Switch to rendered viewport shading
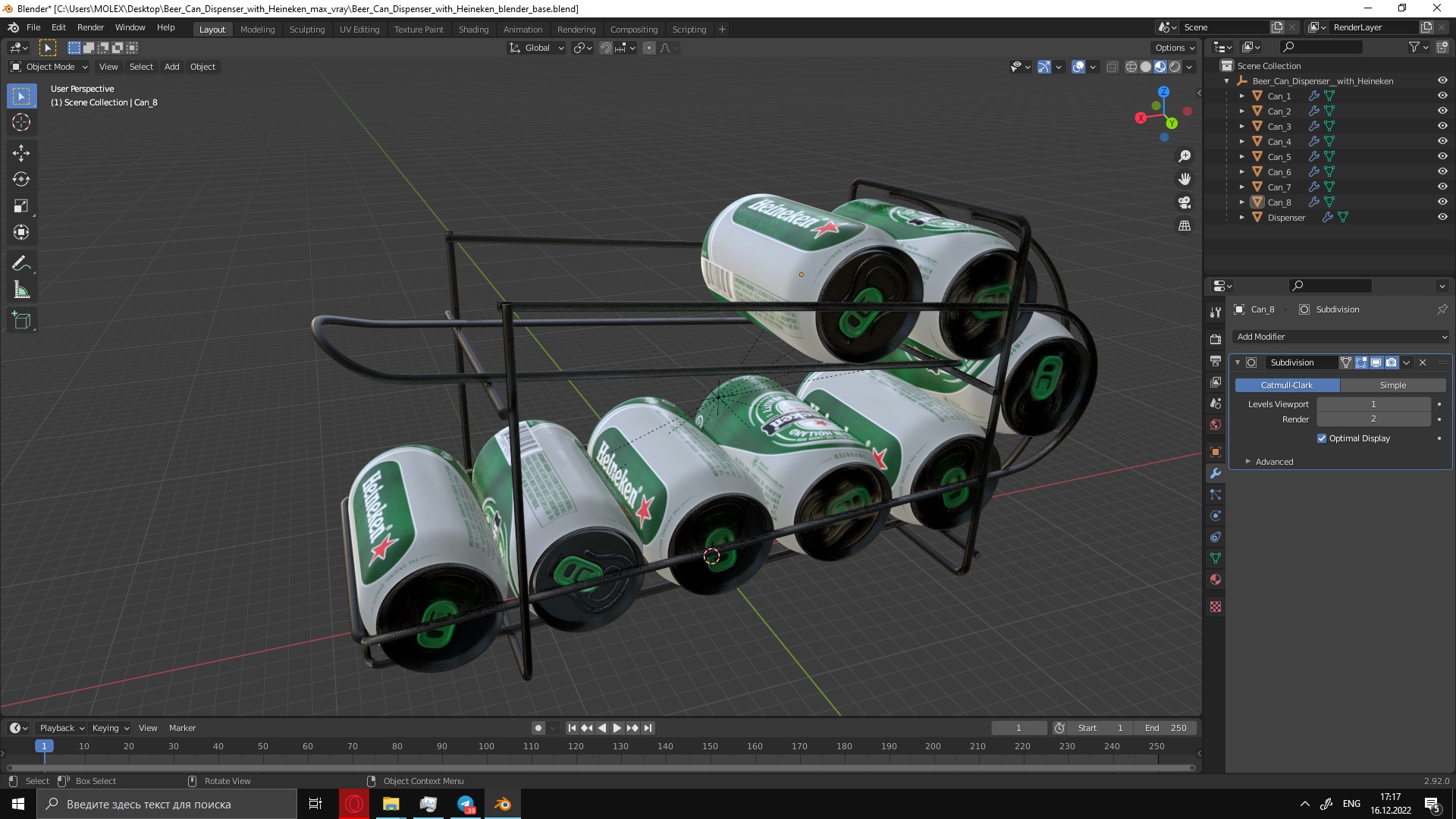This screenshot has width=1456, height=819. [1175, 67]
